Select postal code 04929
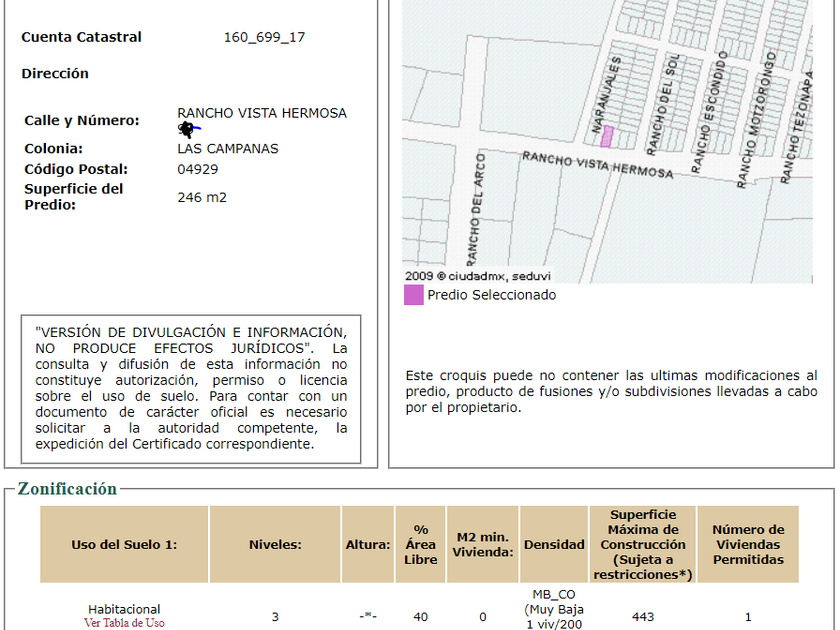Viewport: 840px width, 630px height. [198, 169]
